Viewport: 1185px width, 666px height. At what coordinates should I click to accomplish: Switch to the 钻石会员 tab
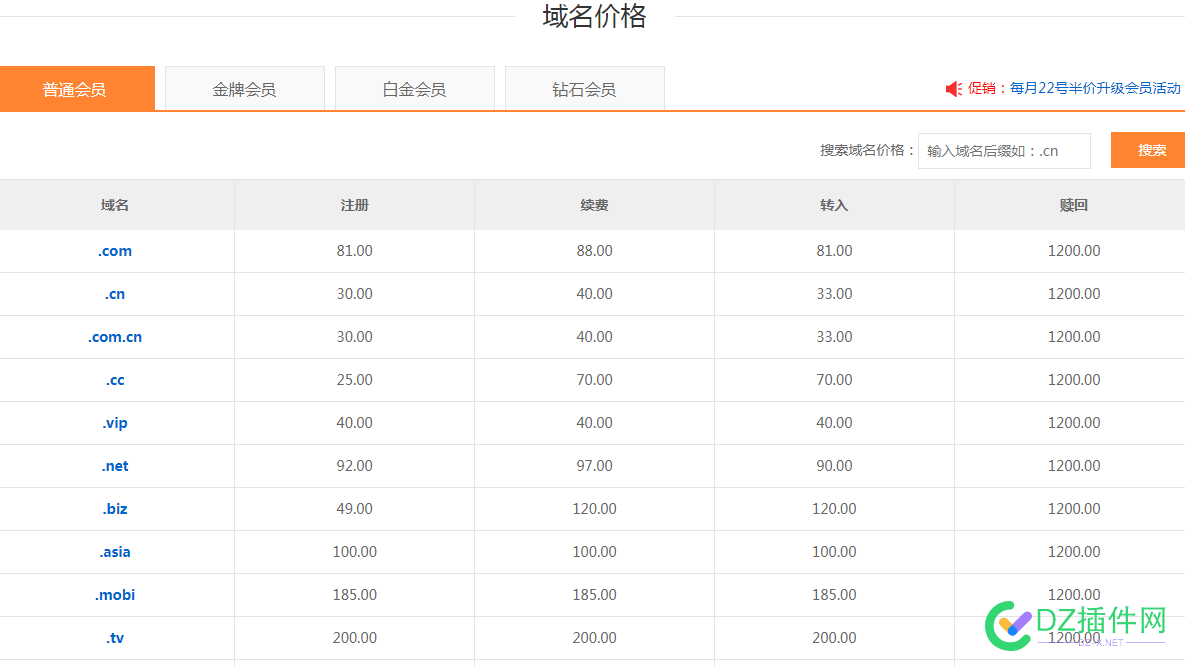point(585,88)
